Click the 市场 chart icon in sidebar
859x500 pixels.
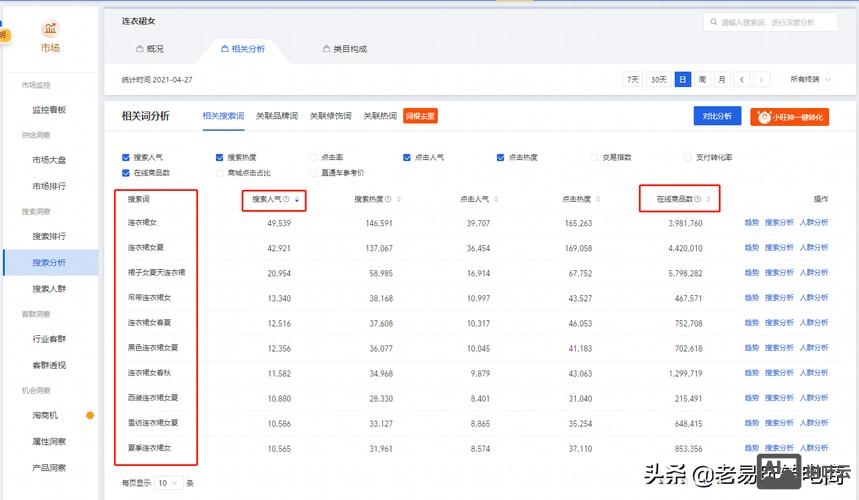pyautogui.click(x=50, y=28)
